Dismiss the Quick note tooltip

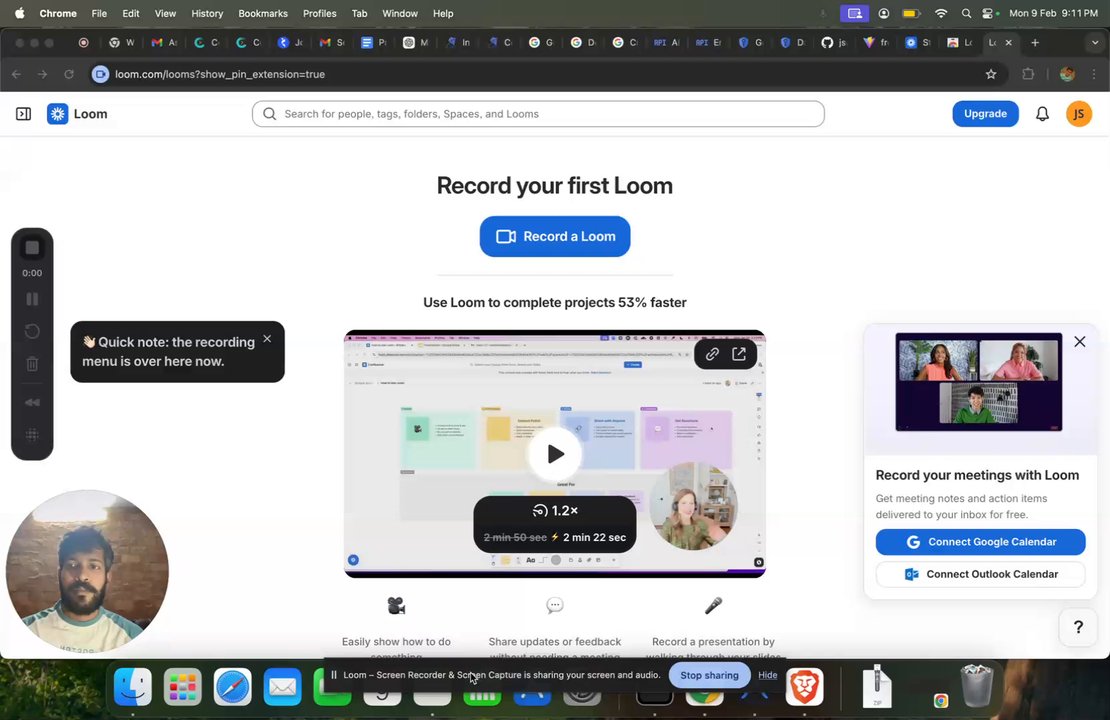point(267,339)
